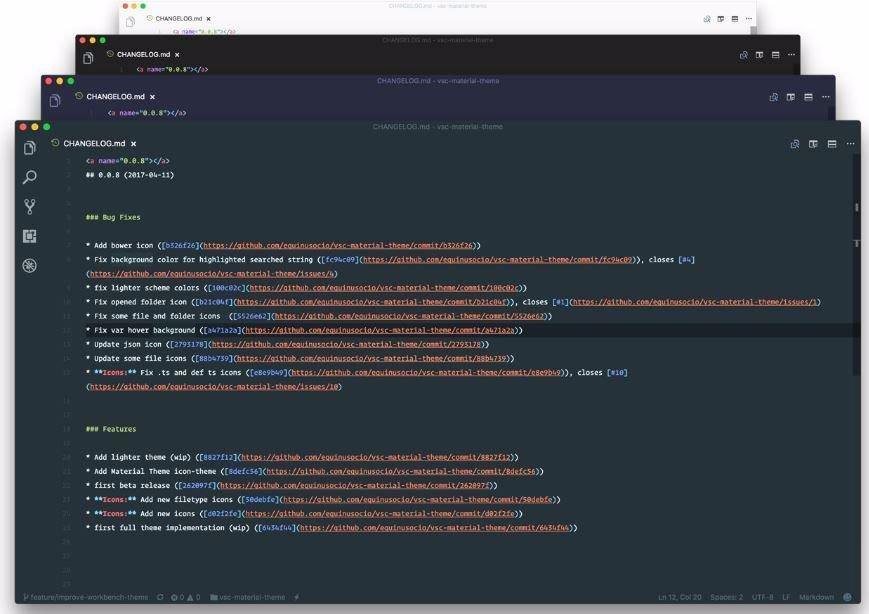Open Explorer icon in purple window
The width and height of the screenshot is (869, 614).
[x=54, y=101]
